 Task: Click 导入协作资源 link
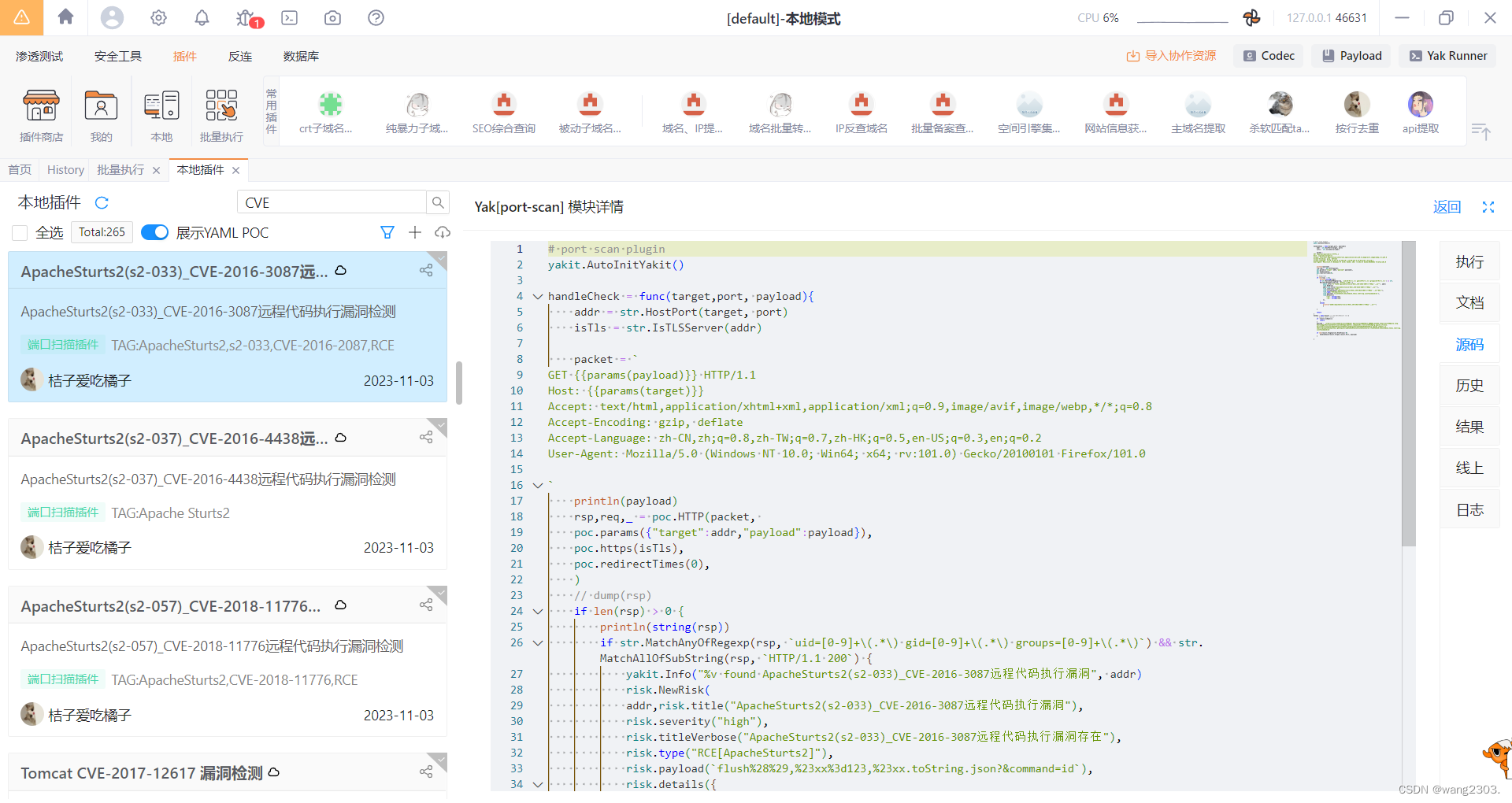click(1171, 56)
